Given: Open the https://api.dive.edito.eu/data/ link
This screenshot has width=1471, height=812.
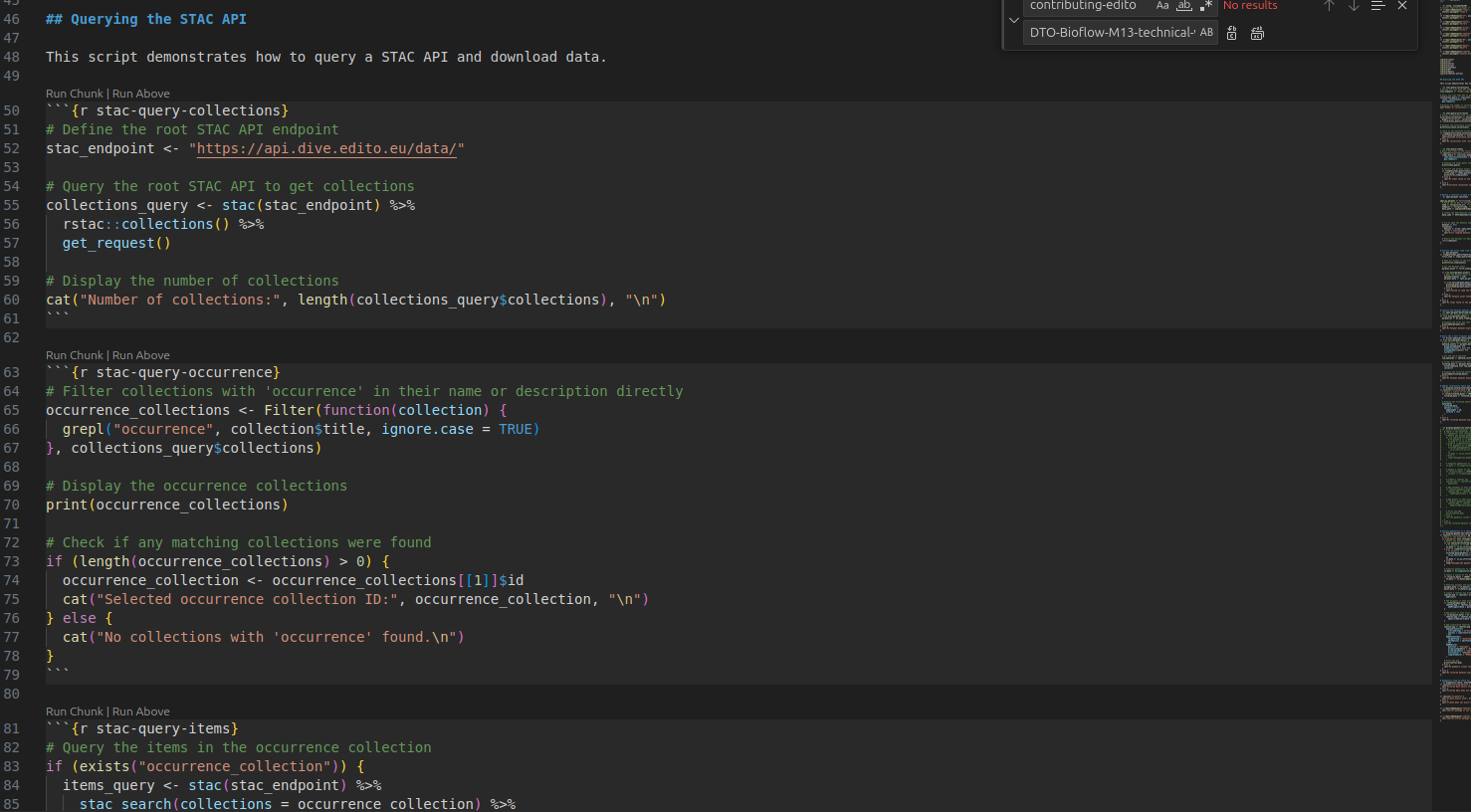Looking at the screenshot, I should pyautogui.click(x=328, y=147).
